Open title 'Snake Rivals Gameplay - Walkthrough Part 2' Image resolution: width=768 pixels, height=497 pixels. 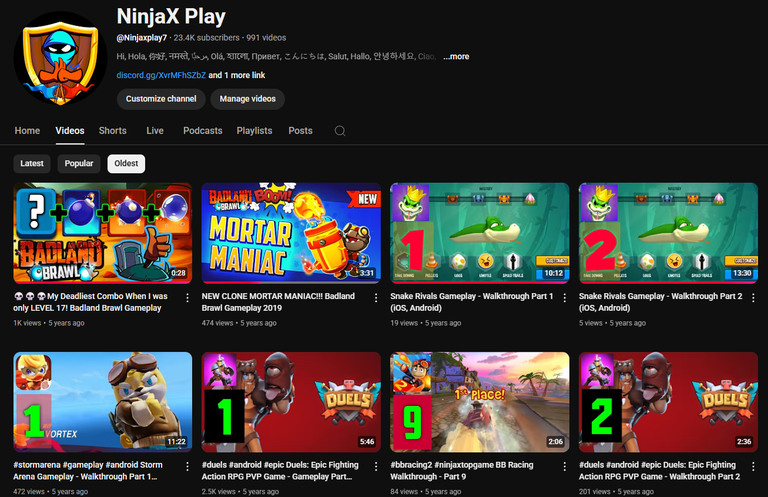pos(660,302)
